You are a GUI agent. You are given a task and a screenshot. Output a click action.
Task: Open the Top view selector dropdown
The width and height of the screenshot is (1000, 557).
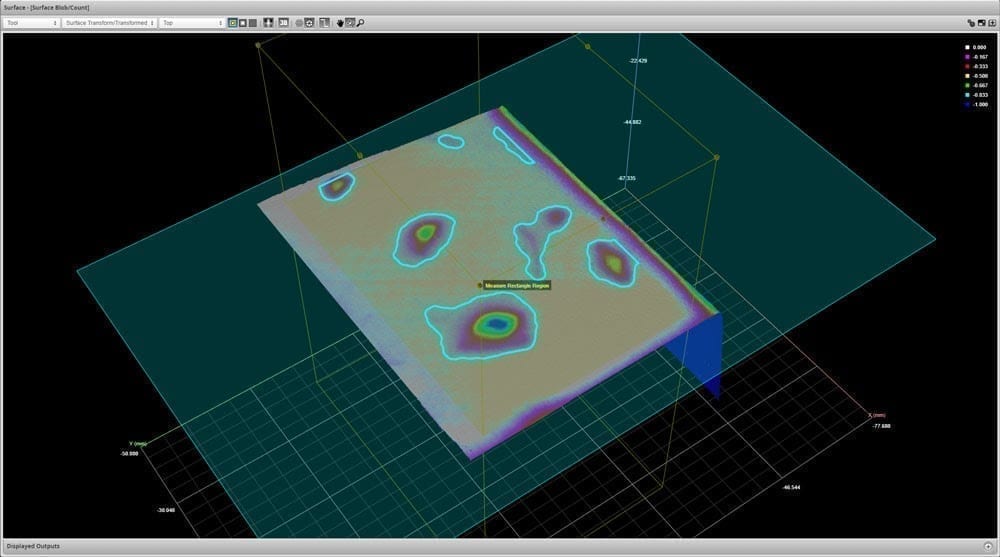point(192,22)
